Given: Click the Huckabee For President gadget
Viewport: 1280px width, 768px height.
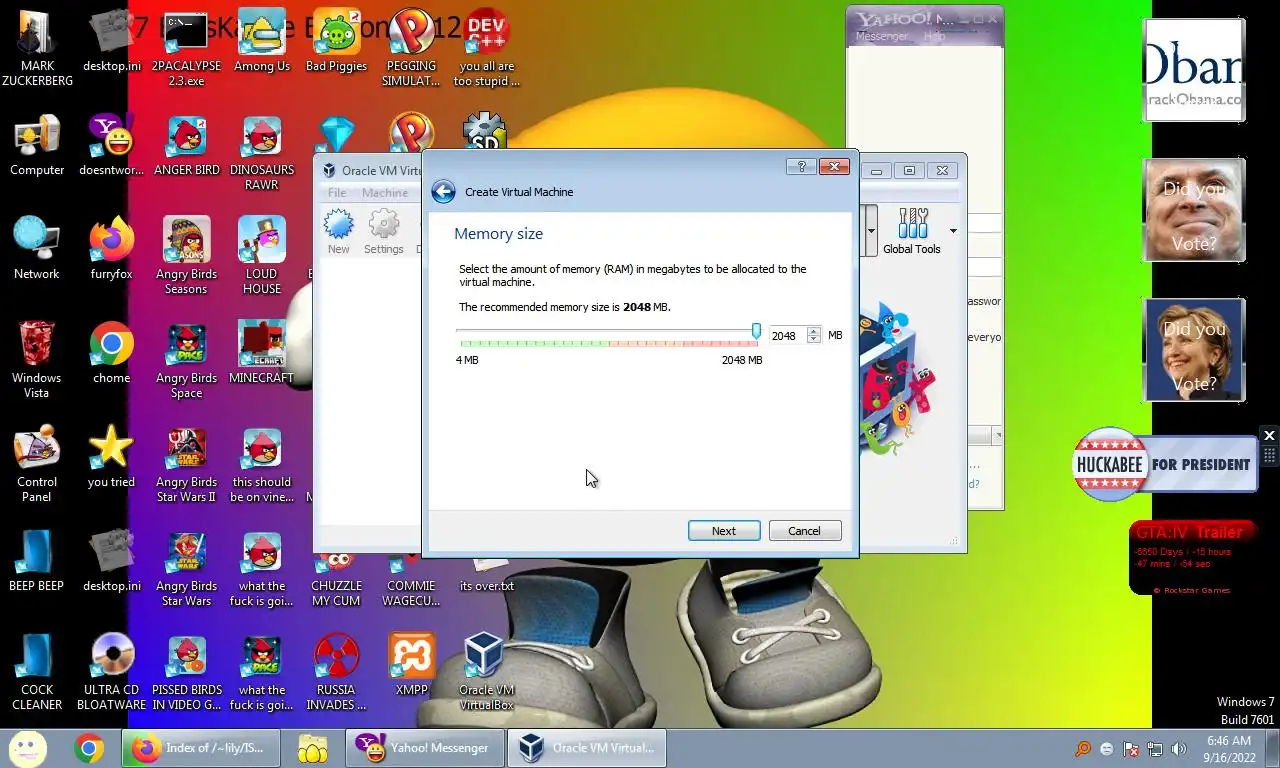Looking at the screenshot, I should coord(1165,464).
